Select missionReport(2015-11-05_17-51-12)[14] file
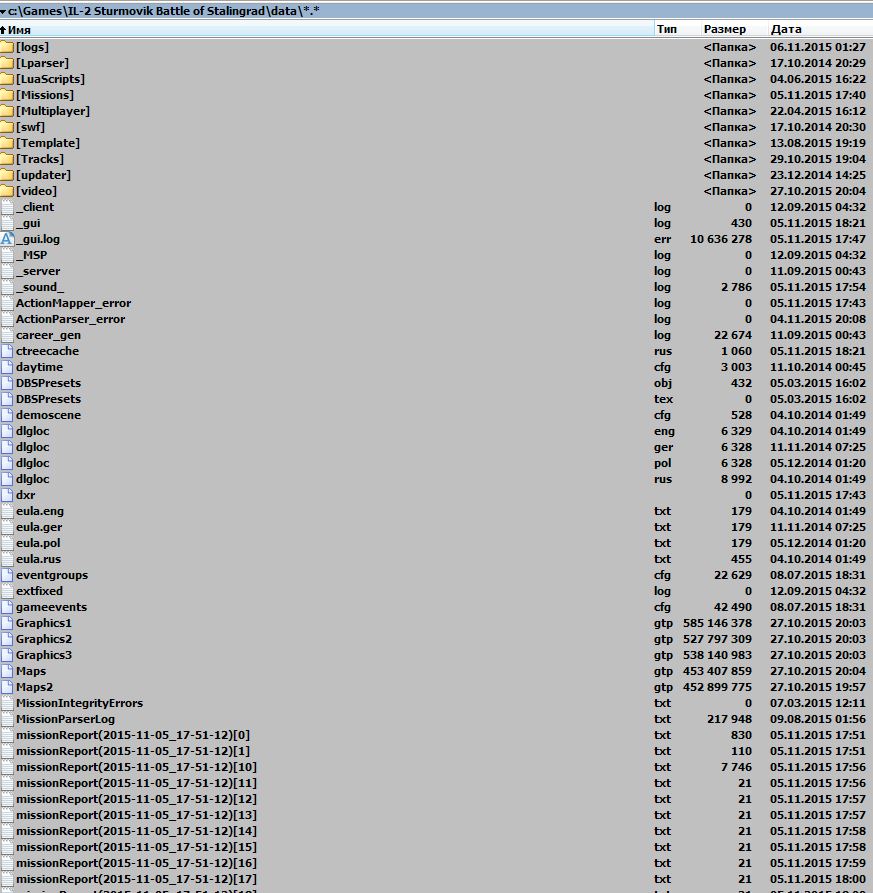This screenshot has width=873, height=893. pyautogui.click(x=136, y=831)
